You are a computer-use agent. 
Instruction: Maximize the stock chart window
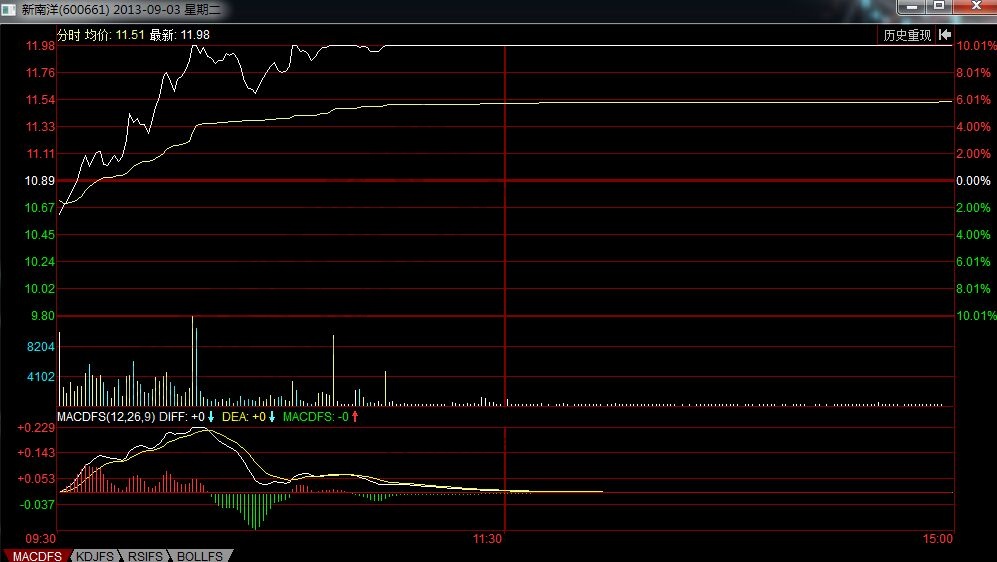point(939,6)
